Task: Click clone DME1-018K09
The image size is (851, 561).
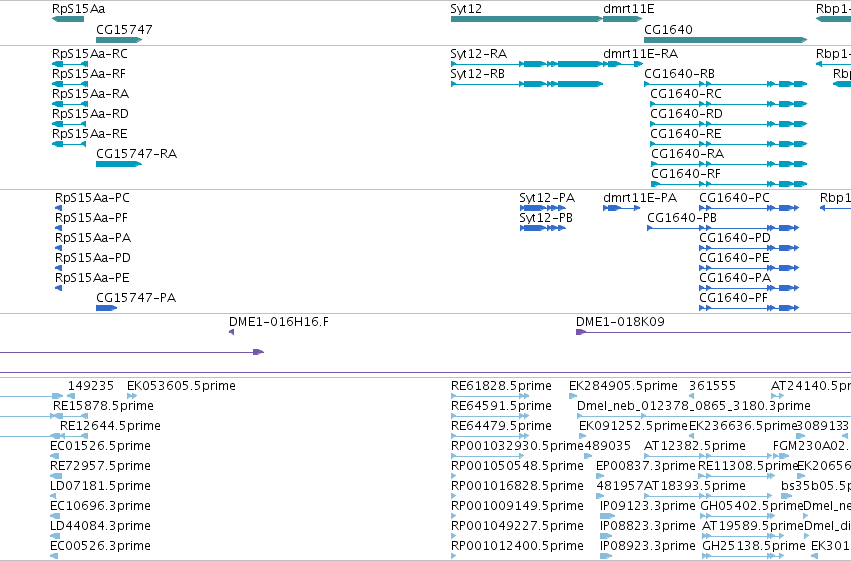Action: pyautogui.click(x=620, y=322)
